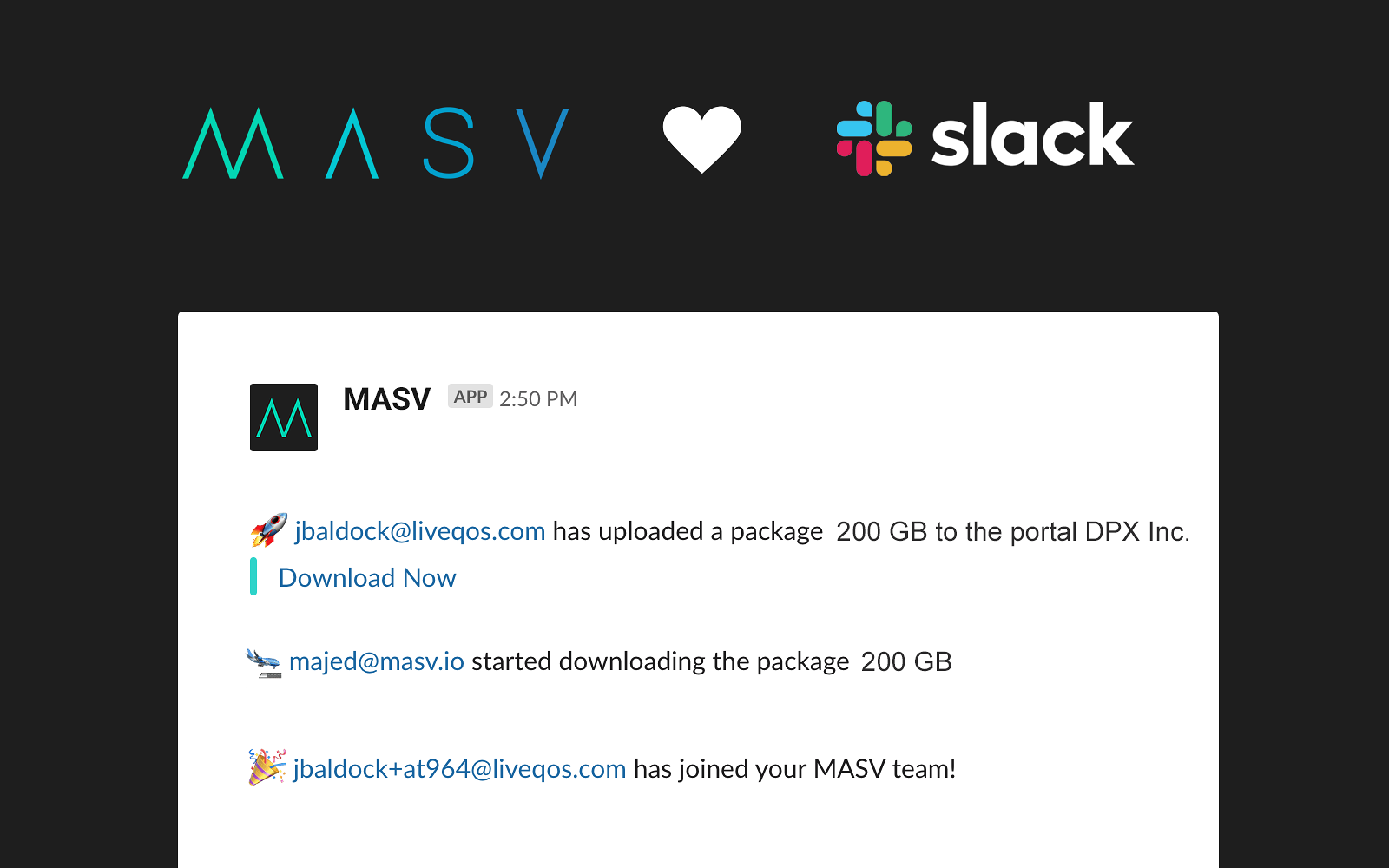Open jbaldock+at964@liveqos.com link
The height and width of the screenshot is (868, 1389).
(x=460, y=769)
